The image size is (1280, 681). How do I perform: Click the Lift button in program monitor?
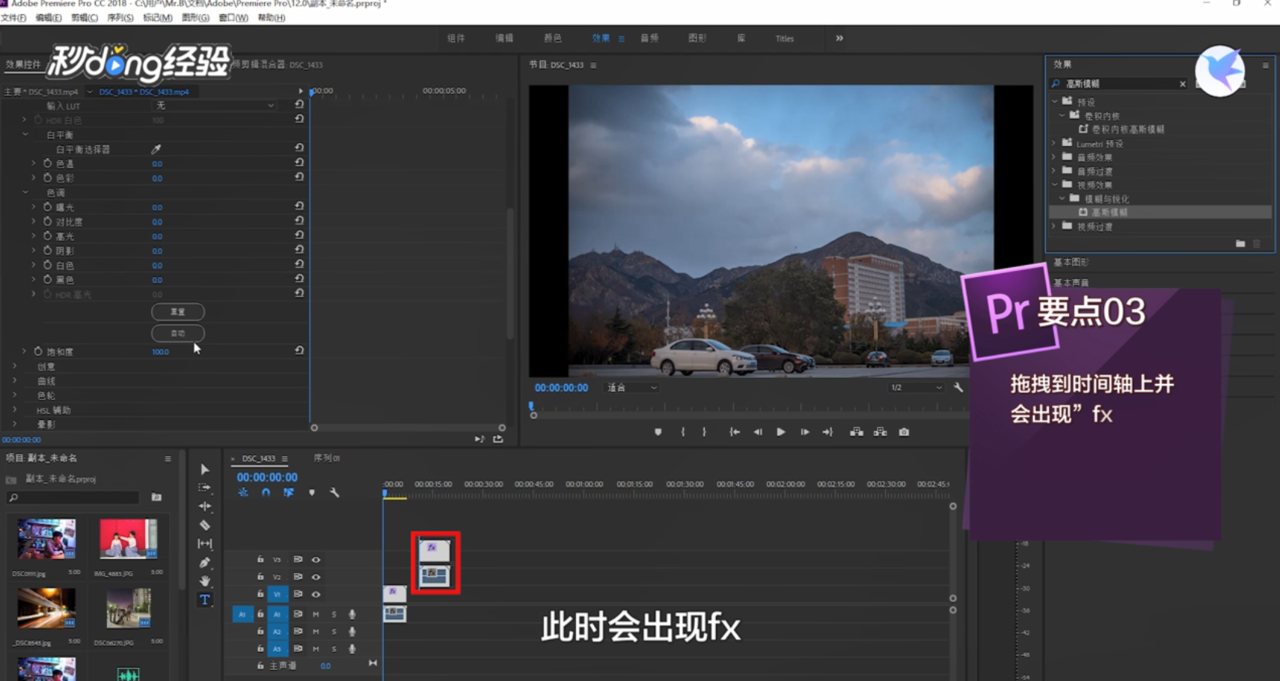tap(856, 432)
